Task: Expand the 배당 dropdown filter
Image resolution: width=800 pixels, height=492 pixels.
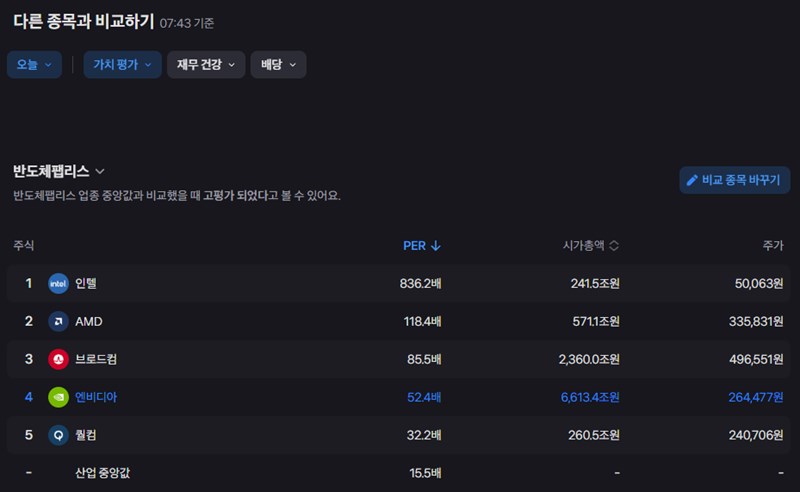Action: tap(278, 65)
